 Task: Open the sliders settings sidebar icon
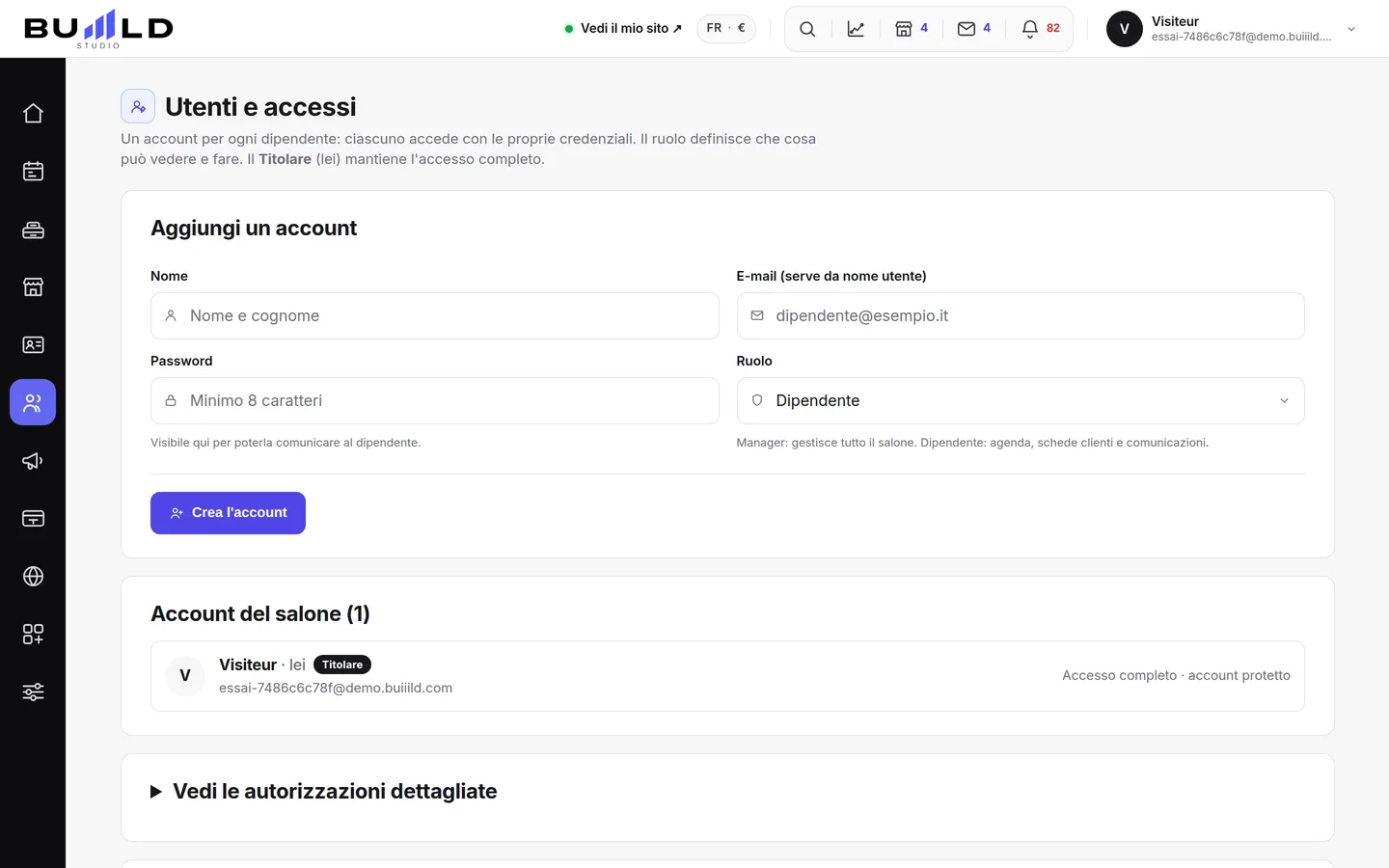tap(33, 692)
